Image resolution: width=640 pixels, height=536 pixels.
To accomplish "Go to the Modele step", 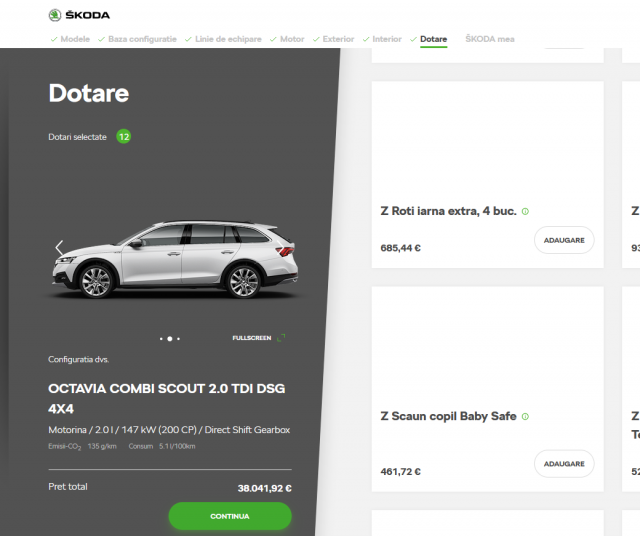I will click(74, 39).
